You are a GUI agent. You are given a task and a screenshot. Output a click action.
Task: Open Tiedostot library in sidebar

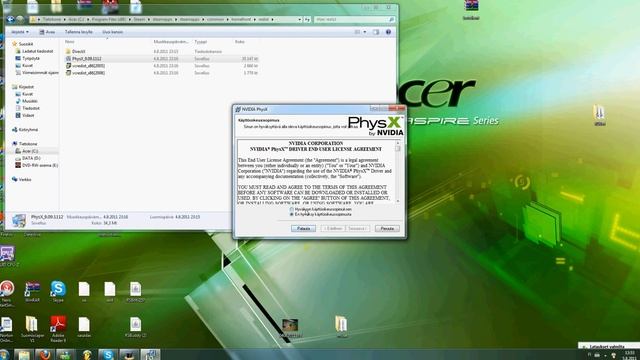coord(27,108)
